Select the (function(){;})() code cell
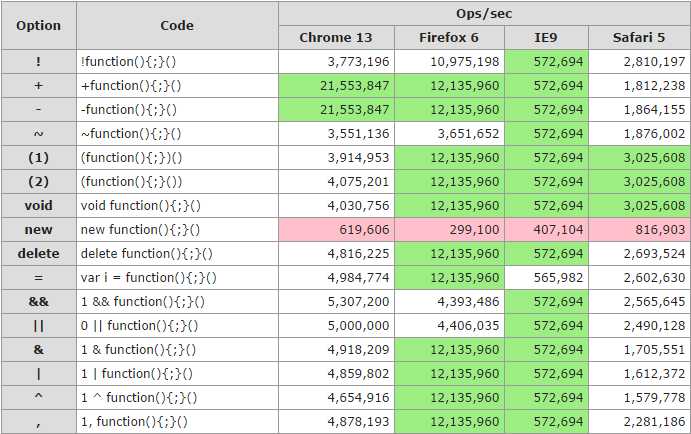This screenshot has height=434, width=691. click(177, 158)
